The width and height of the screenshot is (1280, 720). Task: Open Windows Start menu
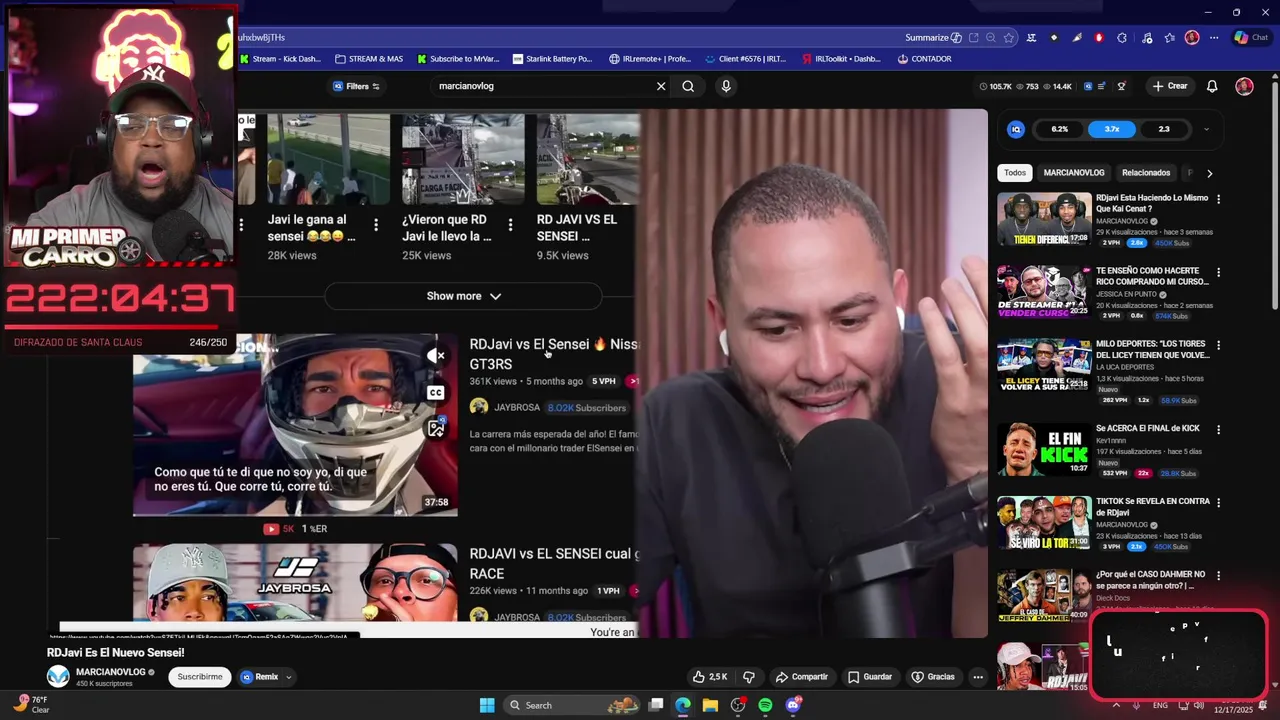[x=487, y=705]
